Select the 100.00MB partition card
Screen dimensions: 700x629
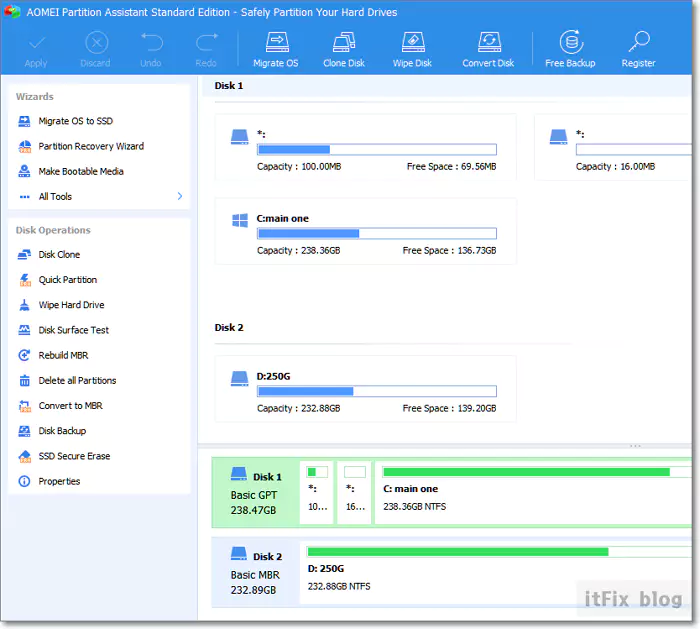[366, 147]
